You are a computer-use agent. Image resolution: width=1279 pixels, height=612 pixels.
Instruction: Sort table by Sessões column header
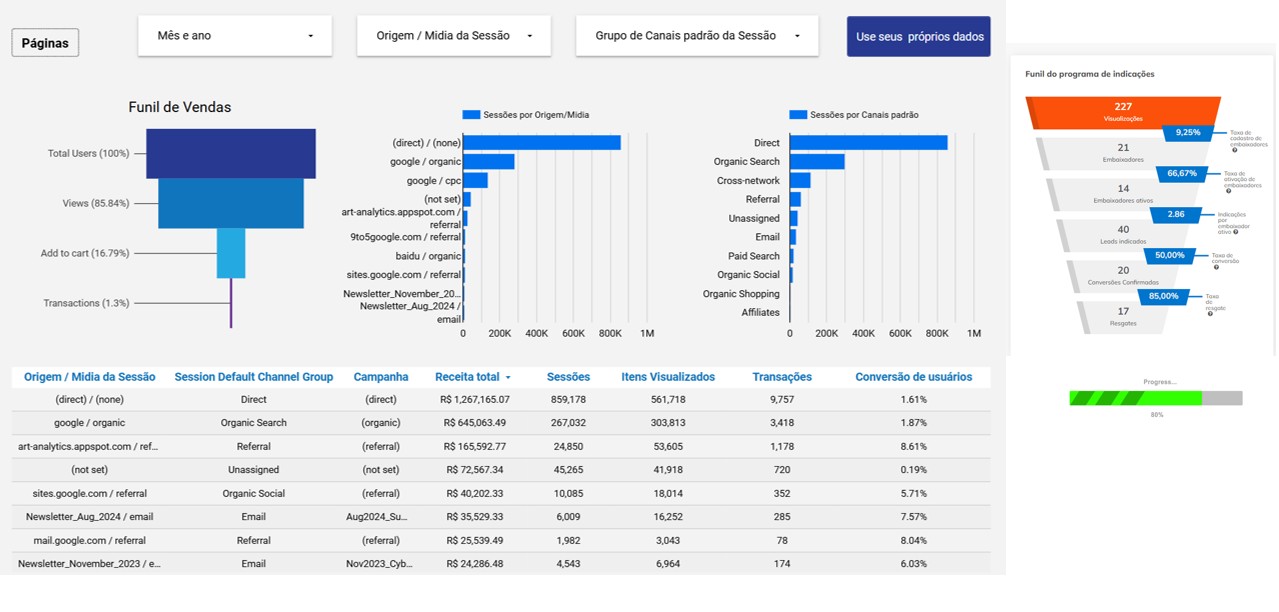click(568, 377)
